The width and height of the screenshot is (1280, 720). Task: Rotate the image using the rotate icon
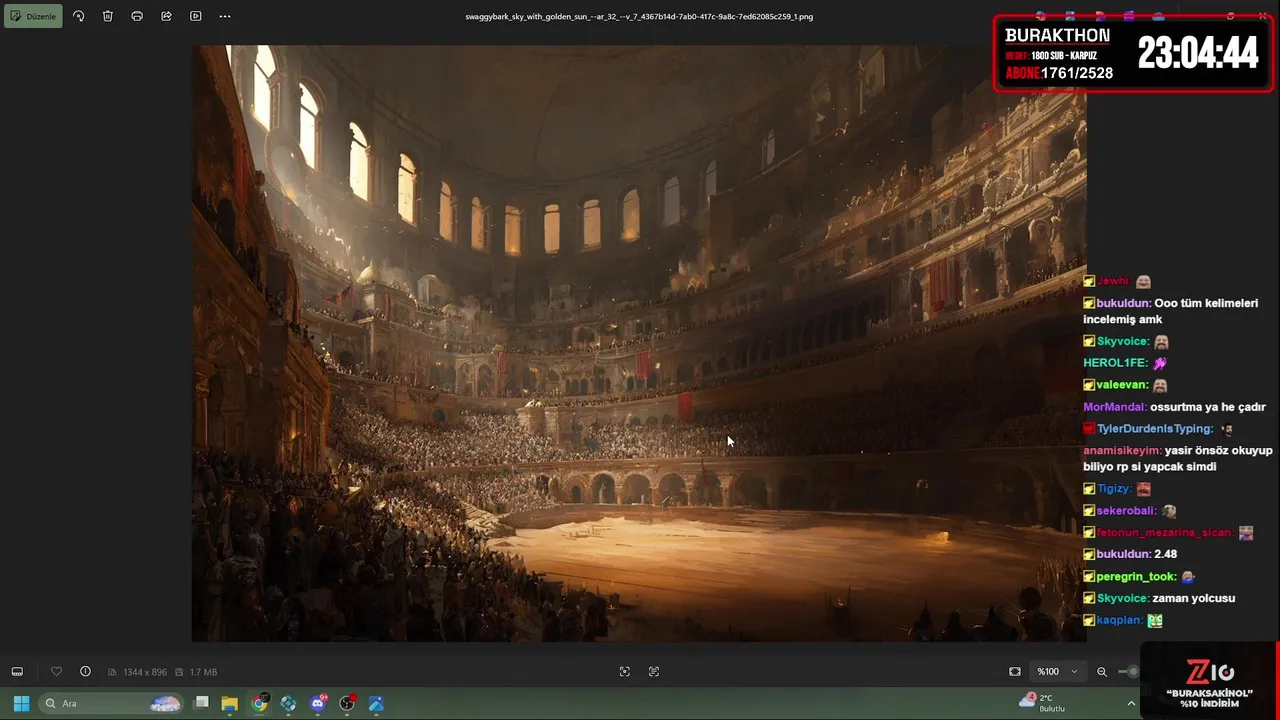(79, 16)
